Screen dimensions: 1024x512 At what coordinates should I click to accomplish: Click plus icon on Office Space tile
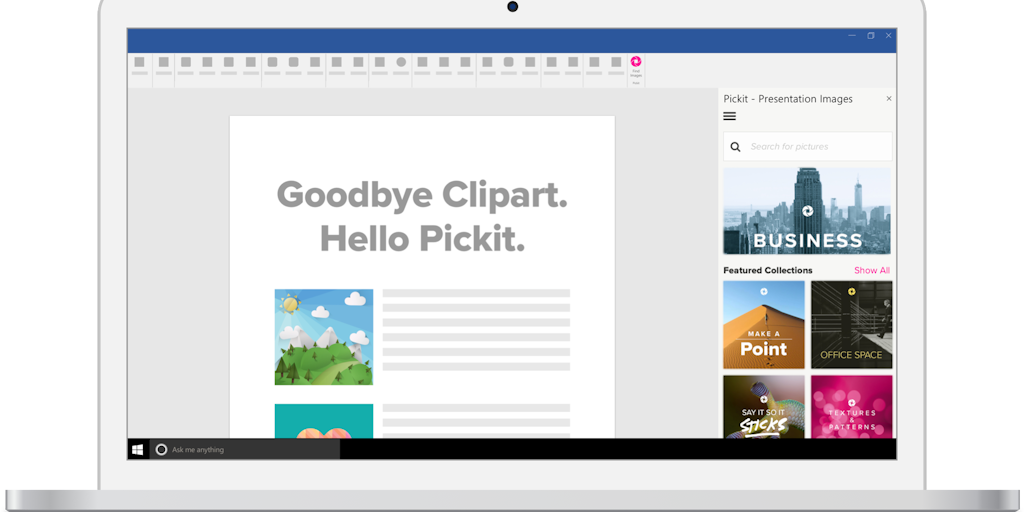[852, 292]
